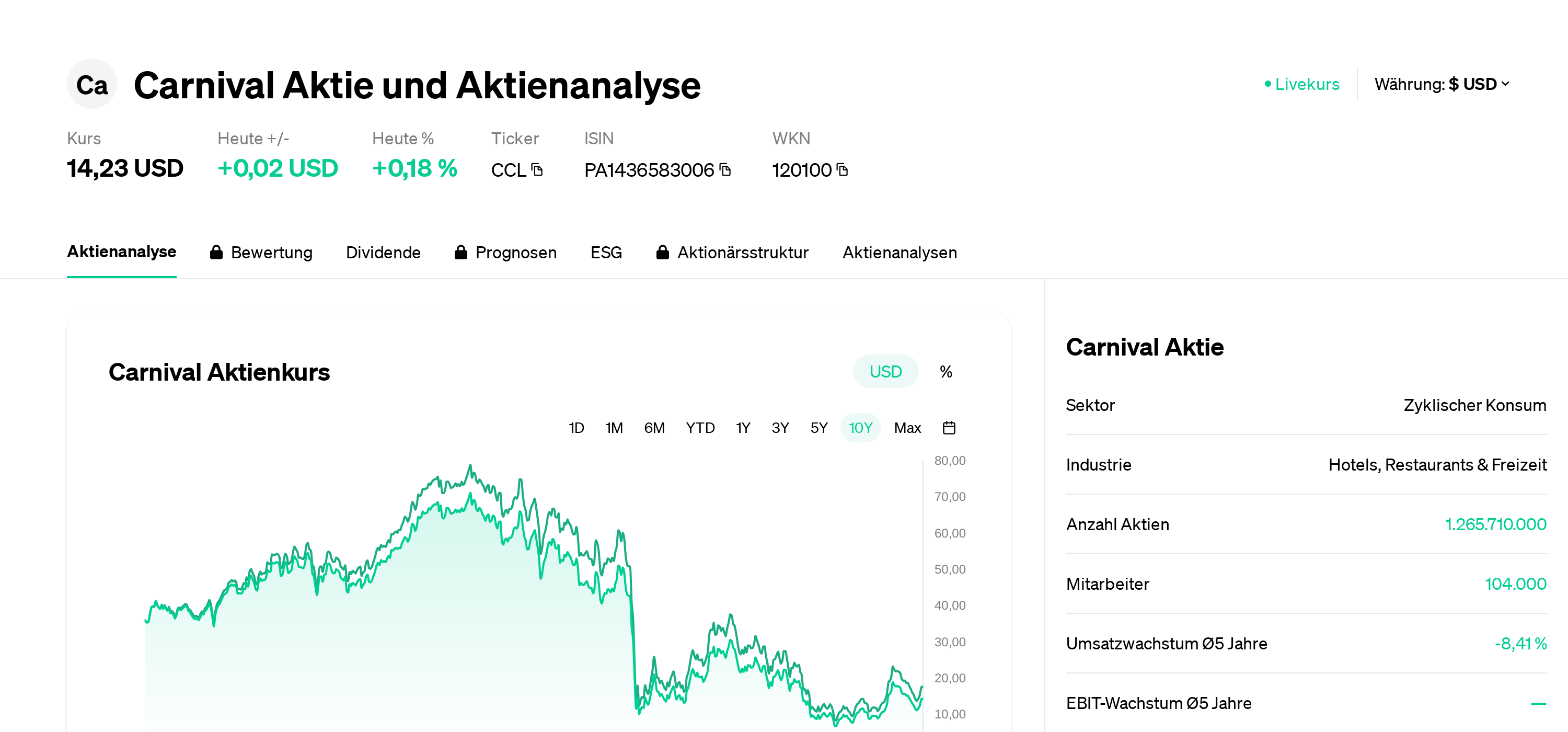The image size is (1568, 732).
Task: Click the lock icon beside Prognosen
Action: pos(461,252)
